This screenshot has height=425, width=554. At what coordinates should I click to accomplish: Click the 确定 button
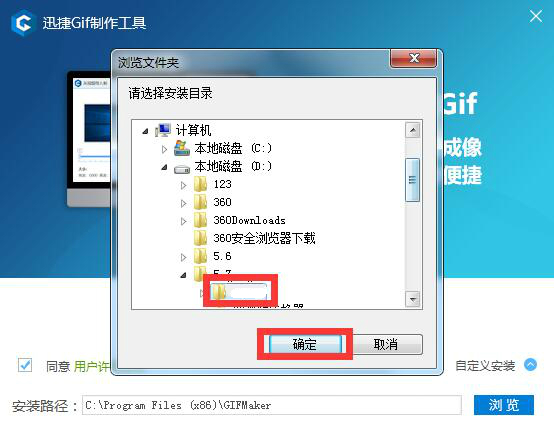[305, 344]
